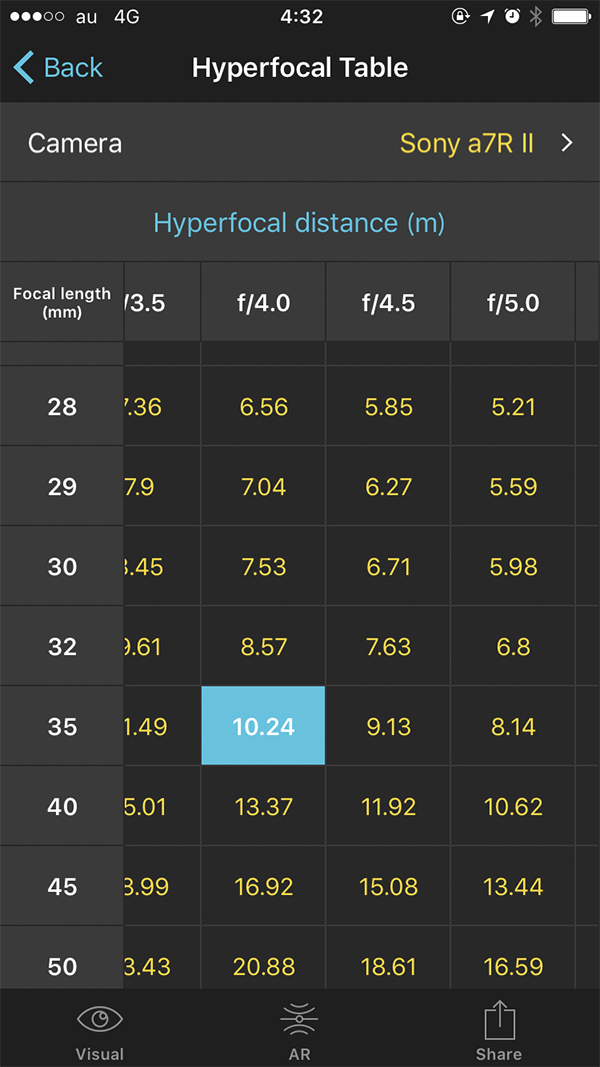Select highlighted 10.24 cell
The image size is (600, 1067).
[x=263, y=725]
